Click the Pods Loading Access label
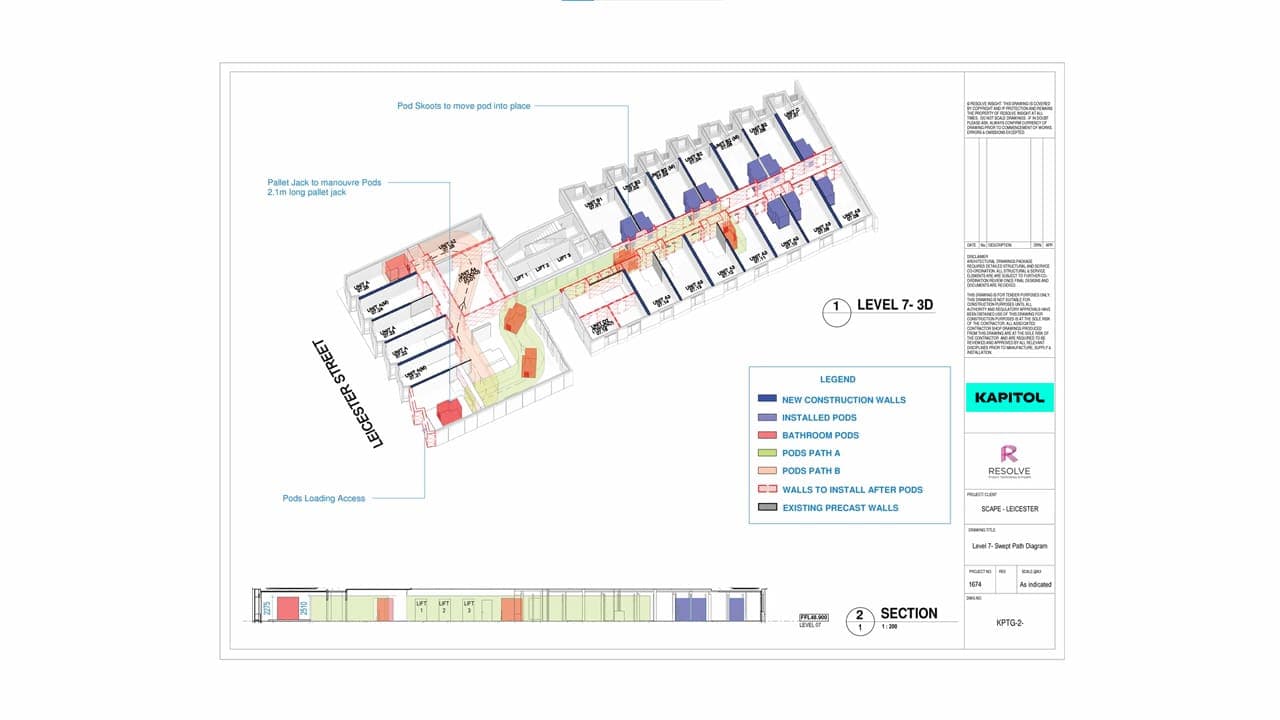The height and width of the screenshot is (720, 1280). (323, 498)
